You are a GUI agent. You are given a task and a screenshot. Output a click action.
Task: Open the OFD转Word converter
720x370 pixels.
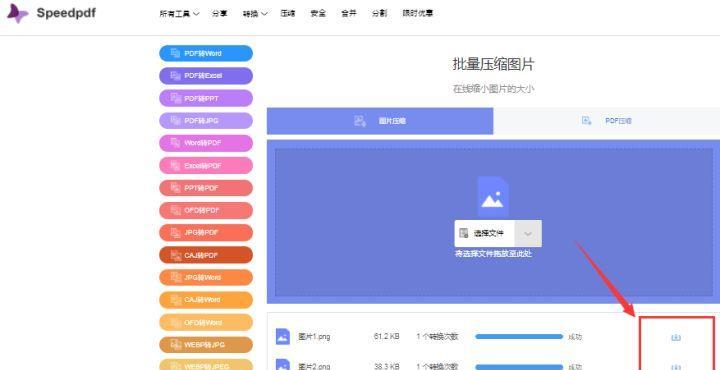(x=206, y=322)
